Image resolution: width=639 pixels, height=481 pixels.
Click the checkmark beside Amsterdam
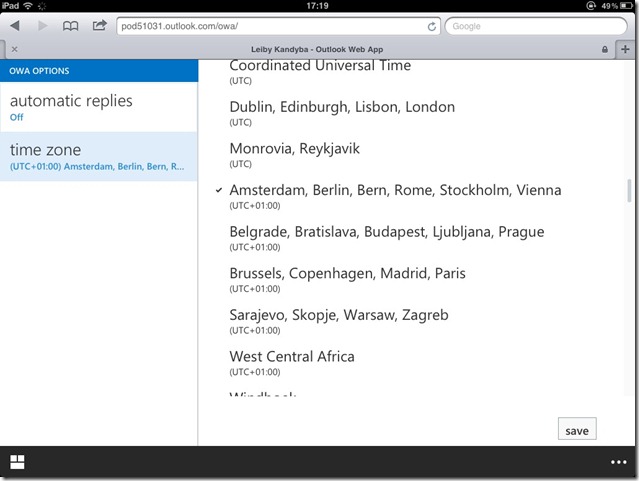(219, 190)
